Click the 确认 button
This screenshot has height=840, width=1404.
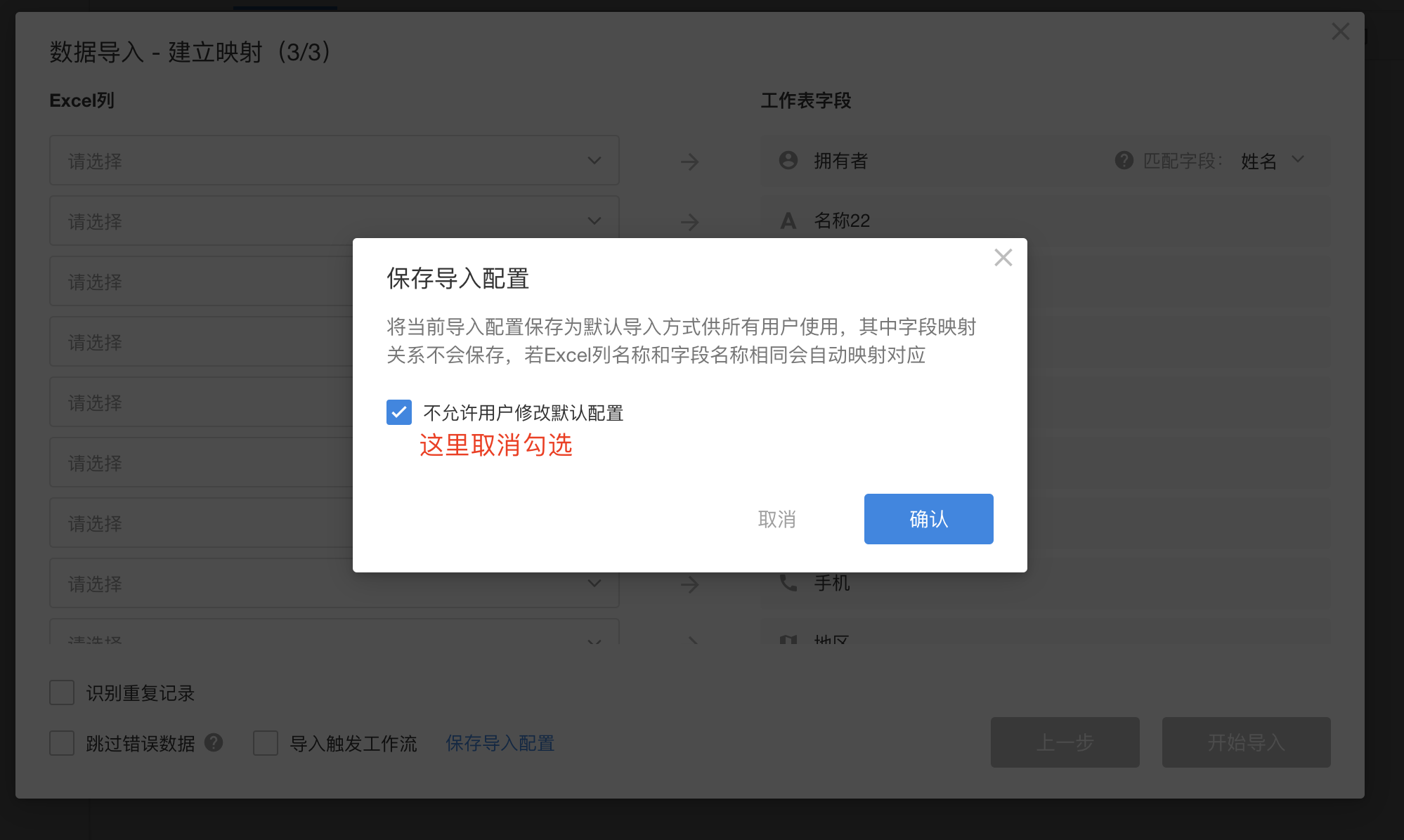928,519
